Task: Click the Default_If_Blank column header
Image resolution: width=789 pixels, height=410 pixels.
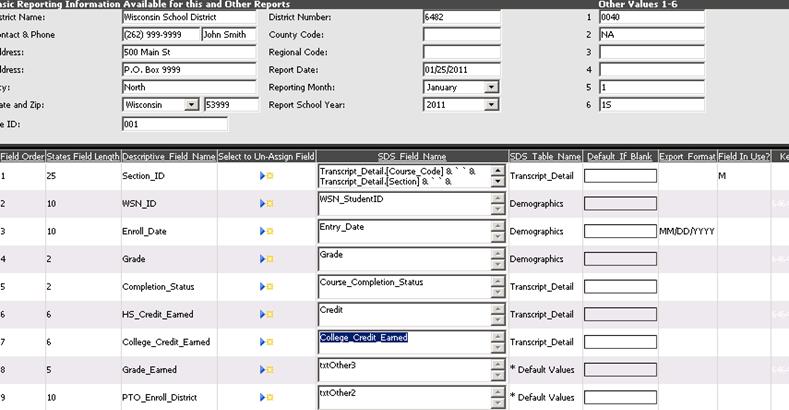Action: pos(620,156)
